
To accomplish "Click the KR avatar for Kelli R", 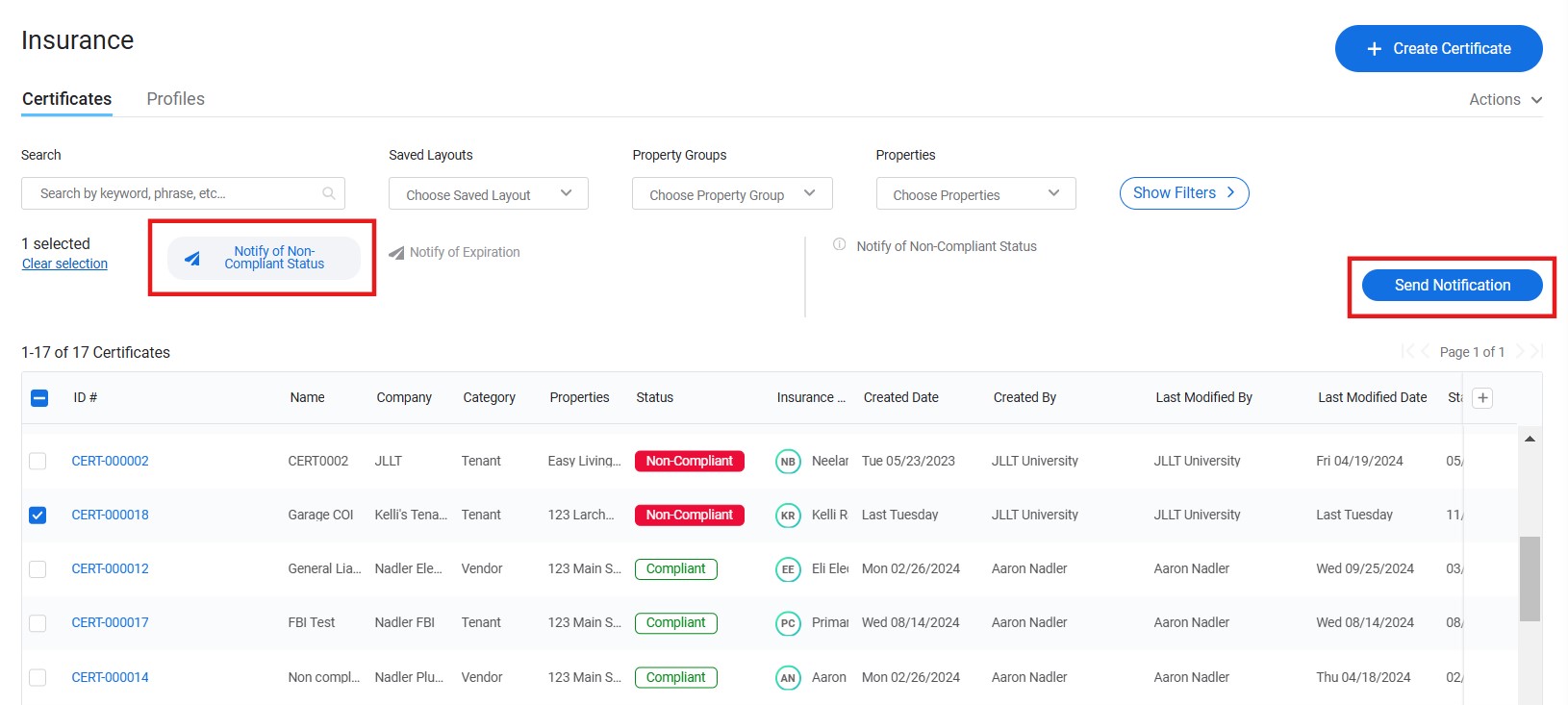I will pyautogui.click(x=788, y=516).
